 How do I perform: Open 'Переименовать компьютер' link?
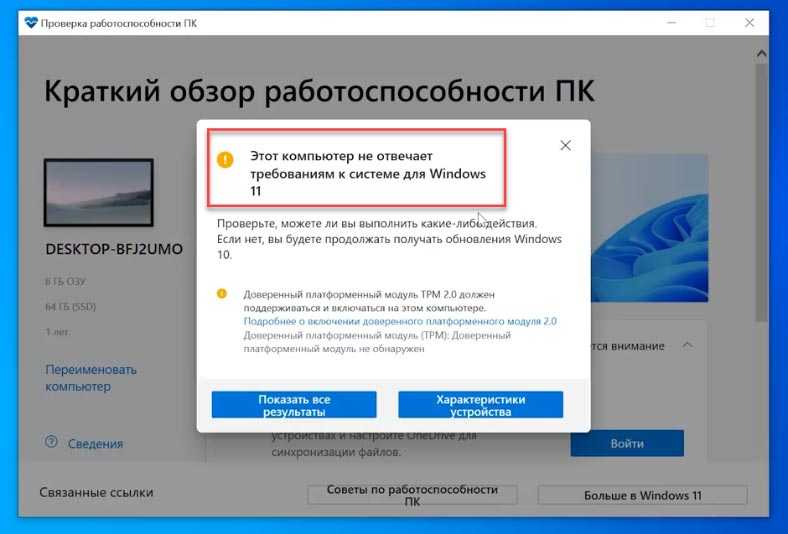(91, 378)
